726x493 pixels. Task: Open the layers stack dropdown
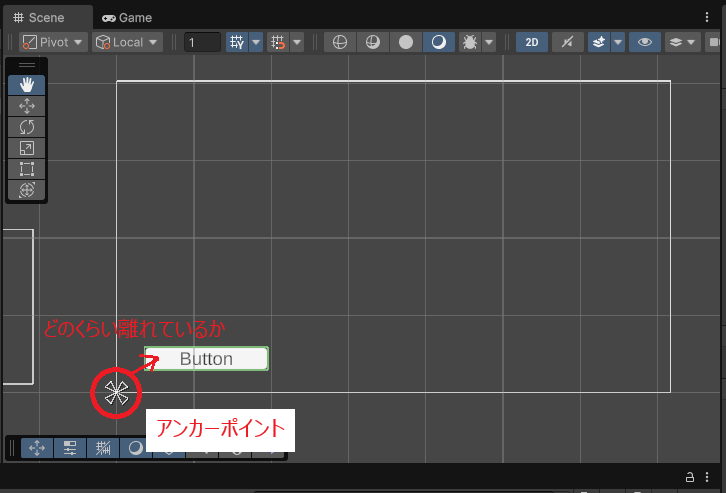[x=682, y=42]
